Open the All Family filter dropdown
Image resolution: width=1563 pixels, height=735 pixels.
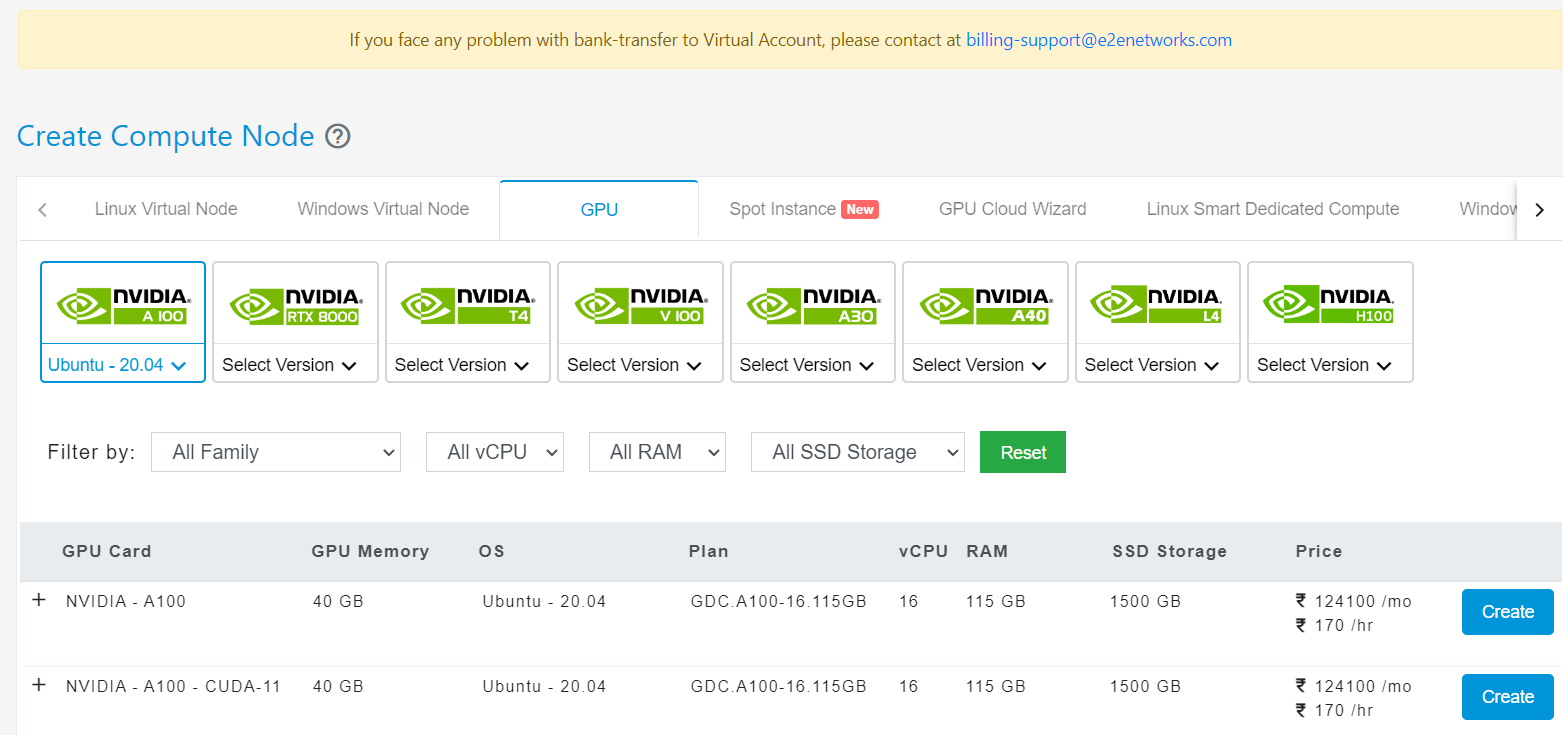click(276, 452)
